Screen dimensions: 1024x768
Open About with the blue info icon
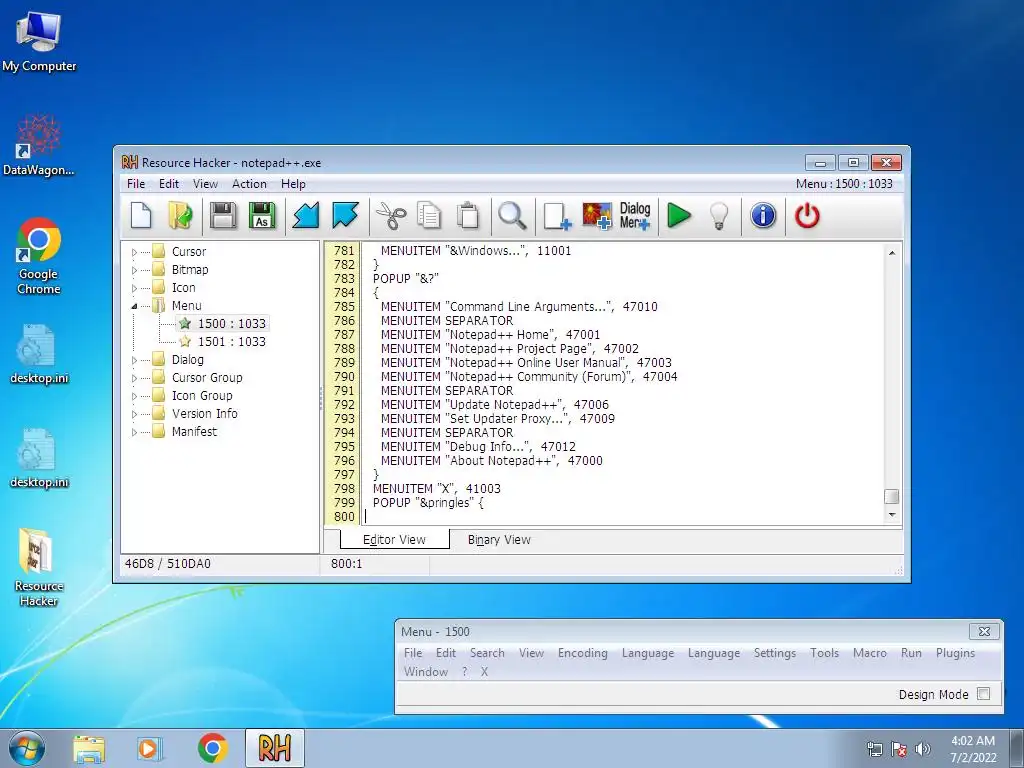pos(763,215)
